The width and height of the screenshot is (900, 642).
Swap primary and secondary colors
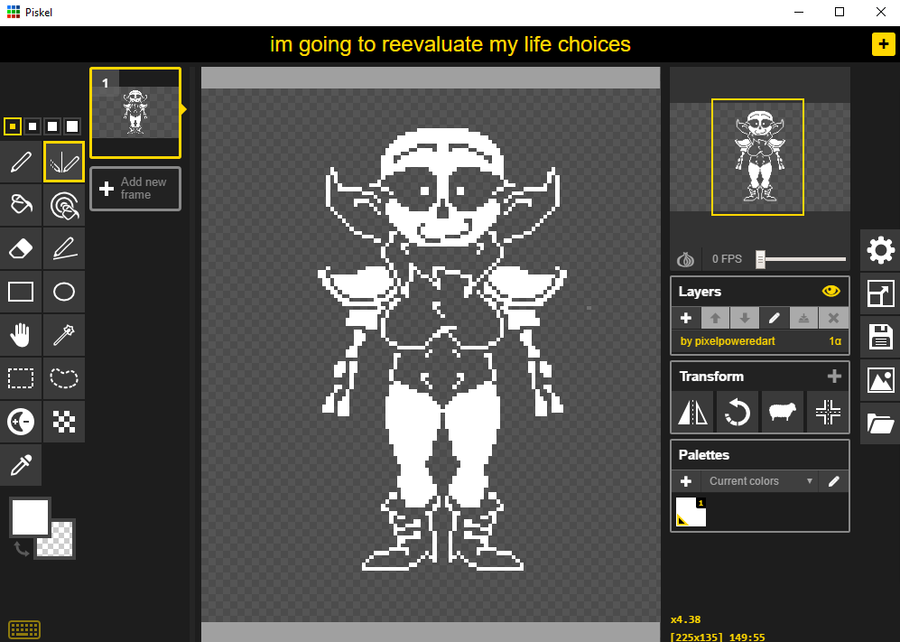(21, 549)
